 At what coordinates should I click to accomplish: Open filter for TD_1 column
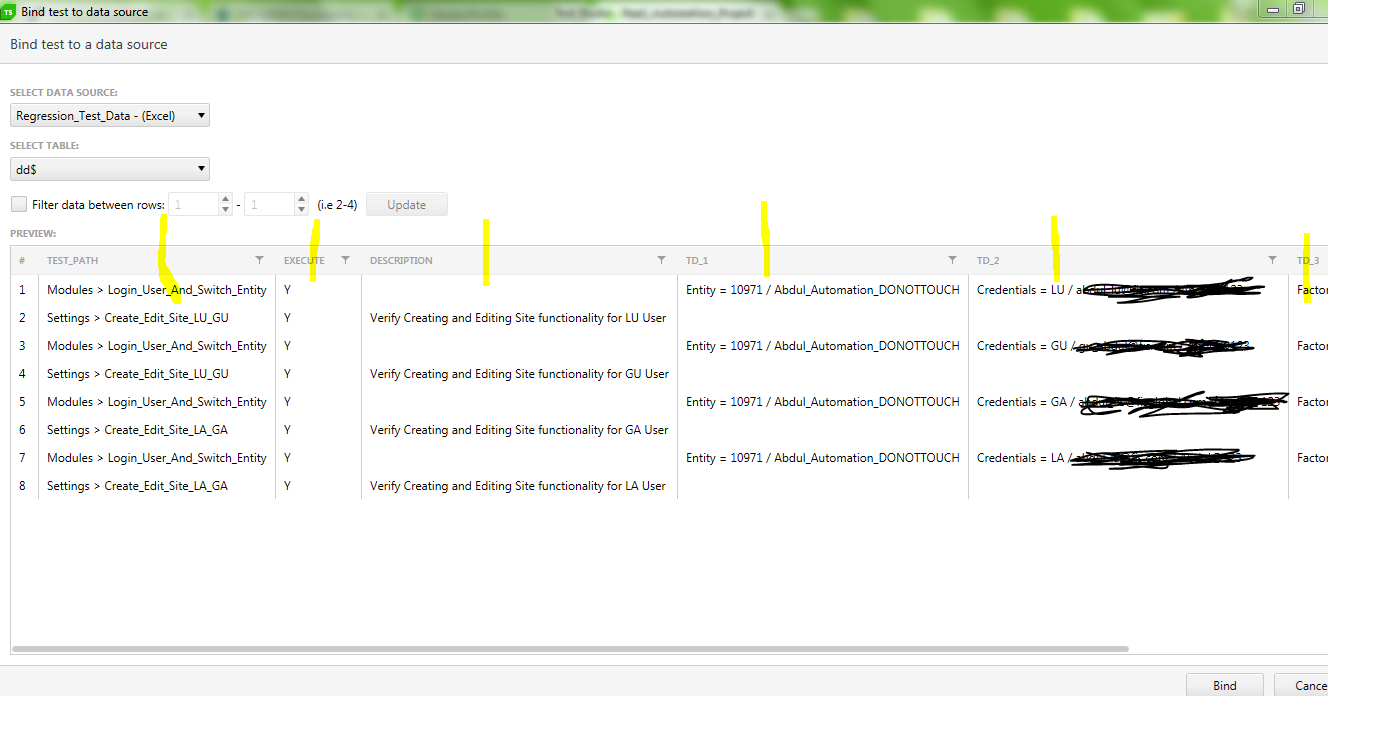tap(952, 260)
